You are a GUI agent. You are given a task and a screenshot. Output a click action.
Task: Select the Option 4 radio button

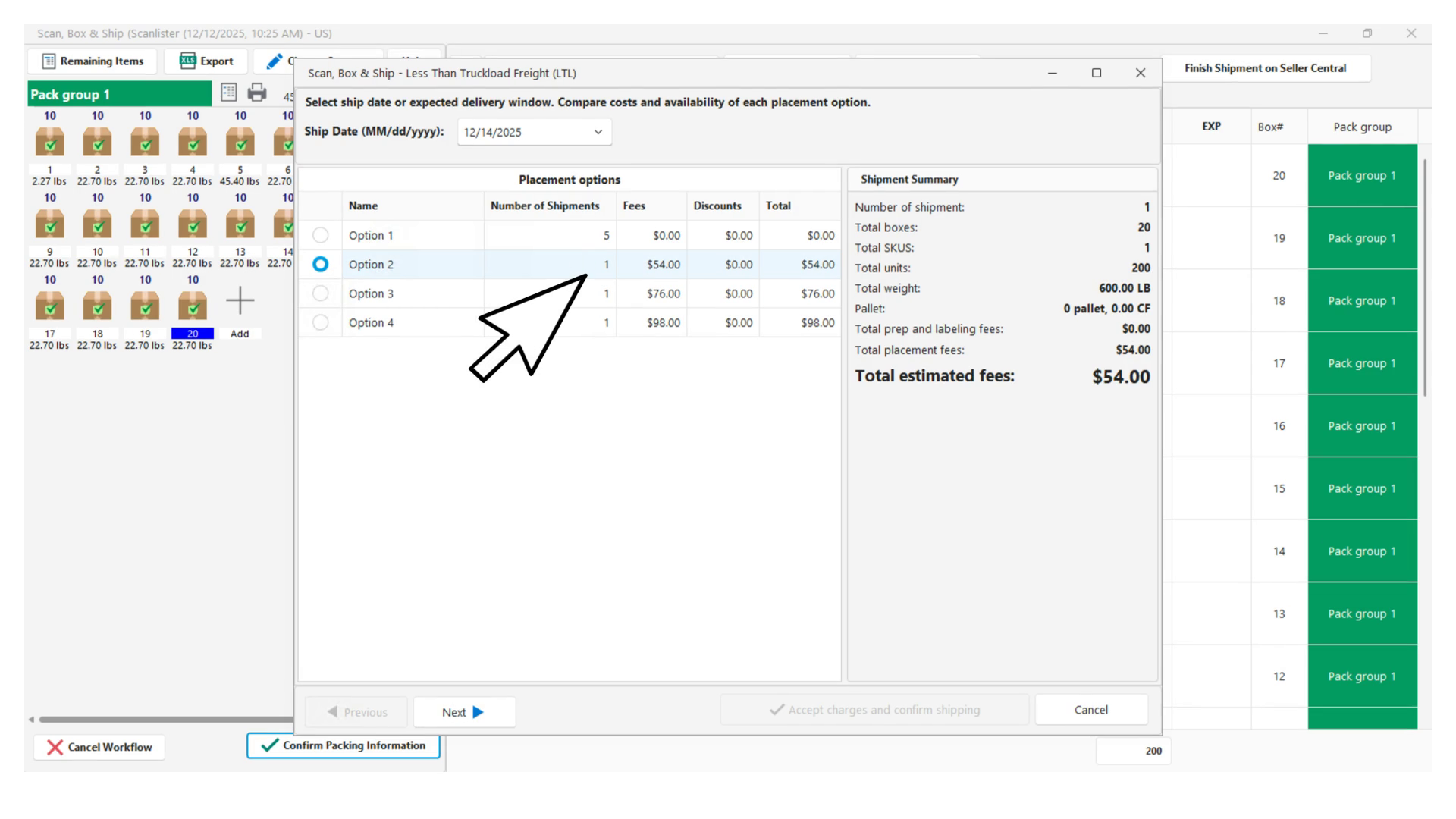click(x=321, y=322)
